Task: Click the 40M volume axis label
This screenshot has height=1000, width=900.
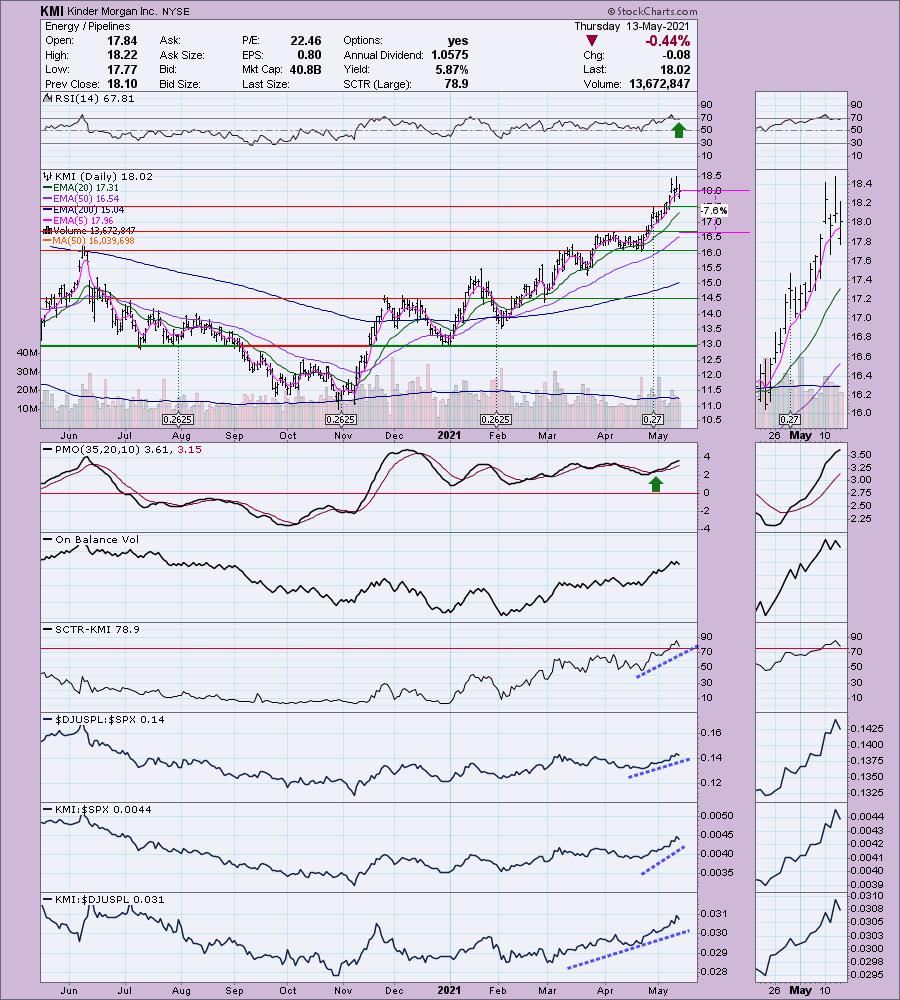Action: tap(27, 353)
